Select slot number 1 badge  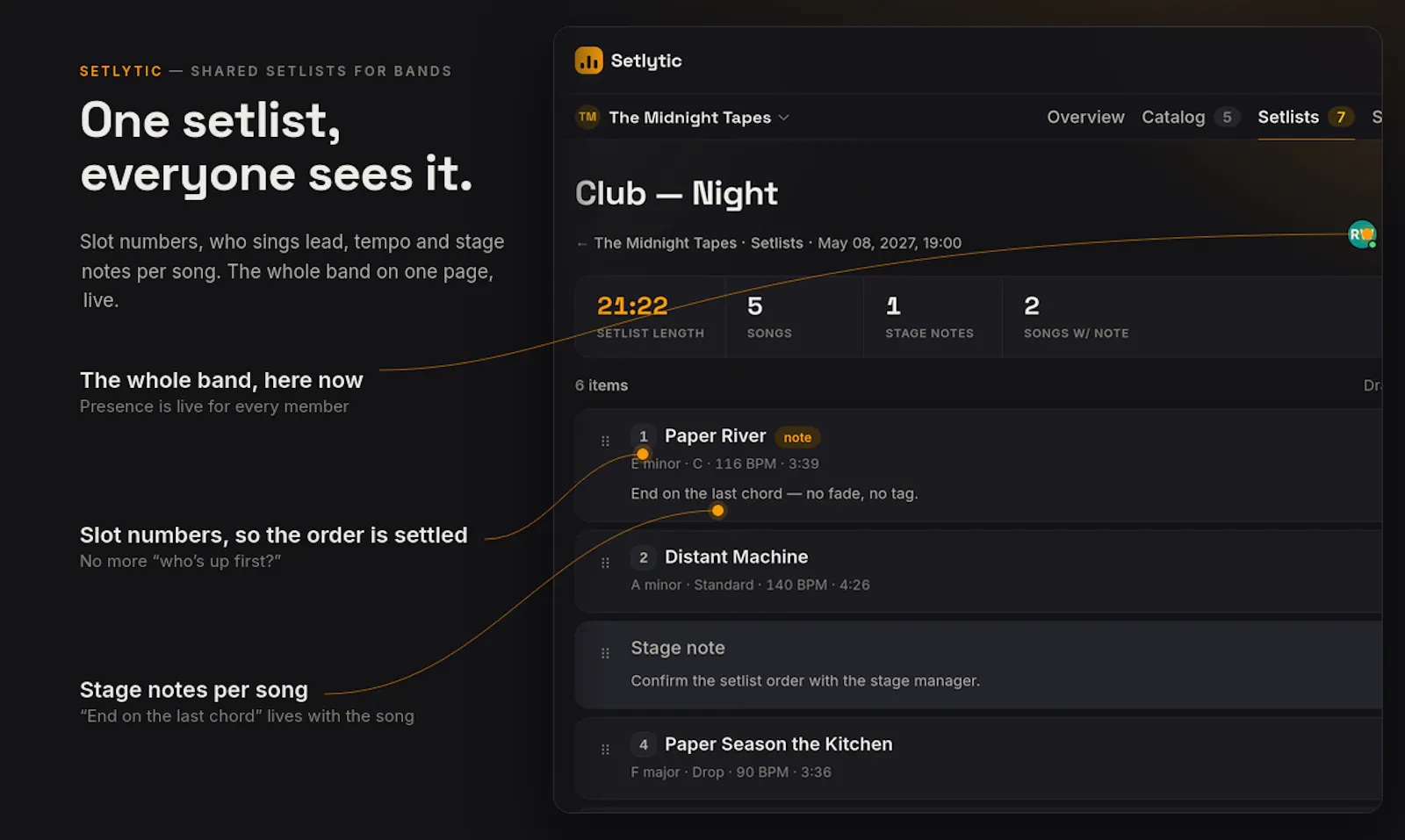point(643,436)
